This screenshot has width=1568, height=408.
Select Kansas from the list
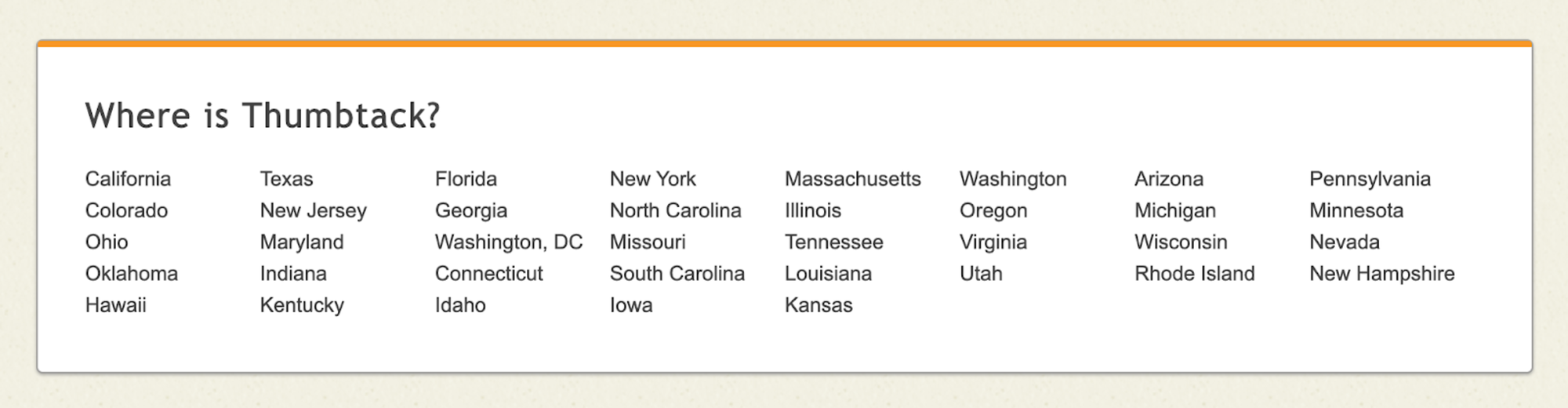click(818, 304)
